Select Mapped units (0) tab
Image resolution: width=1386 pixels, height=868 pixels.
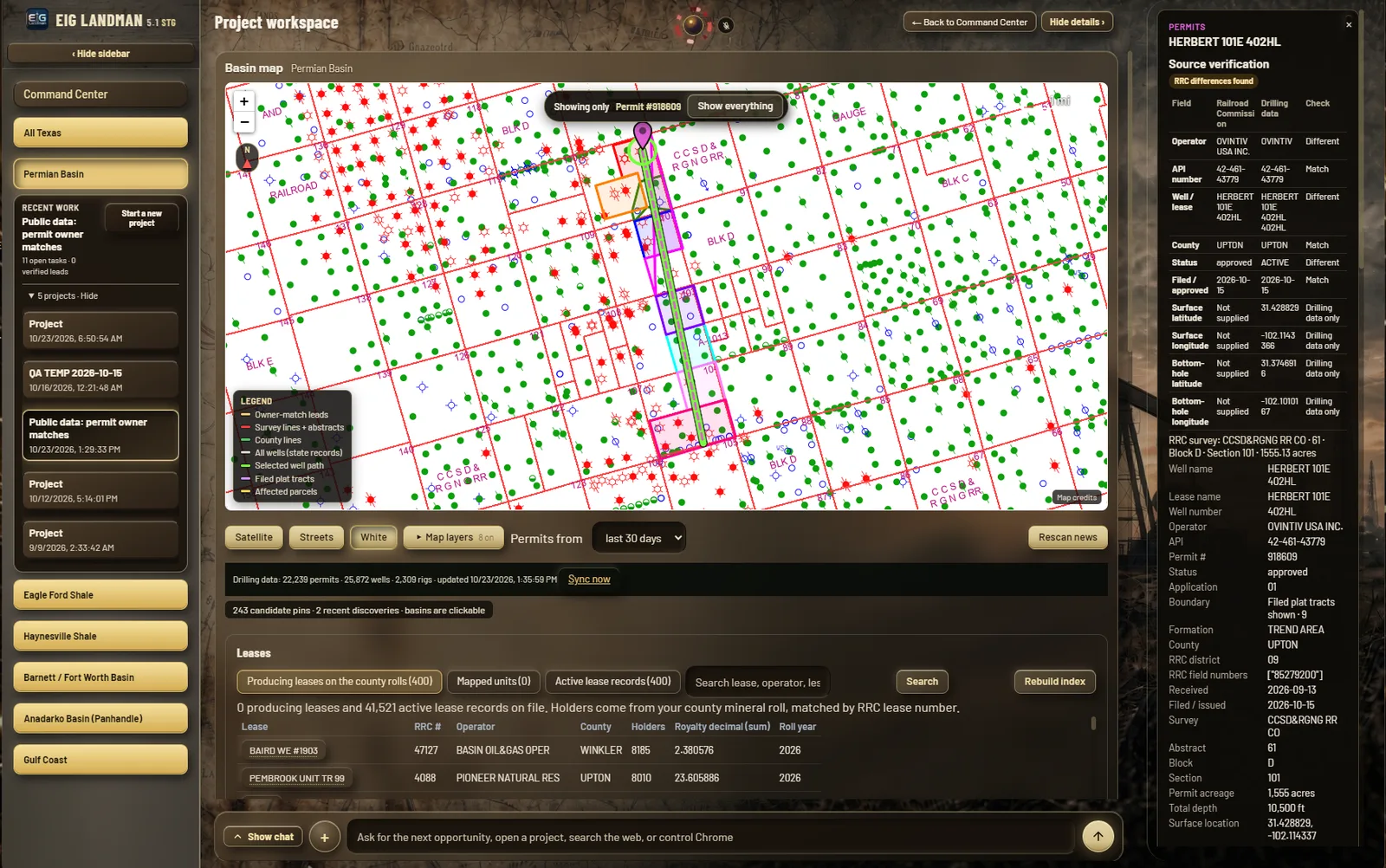494,682
